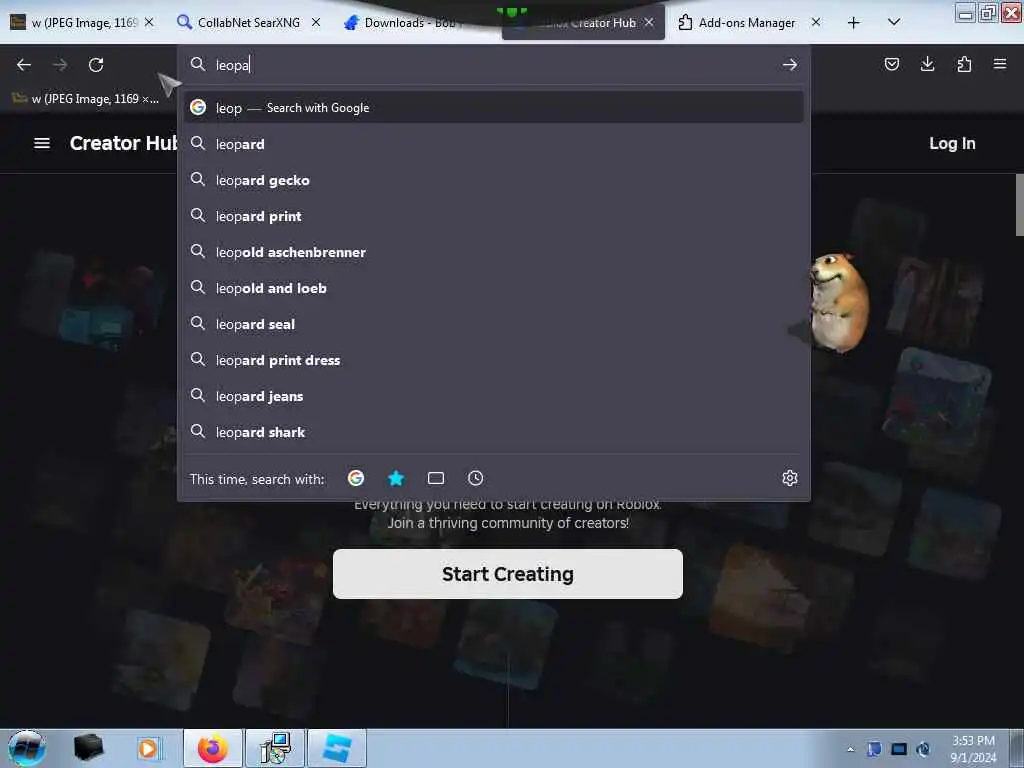The height and width of the screenshot is (768, 1024).
Task: Reload the page with the refresh icon
Action: coord(96,65)
